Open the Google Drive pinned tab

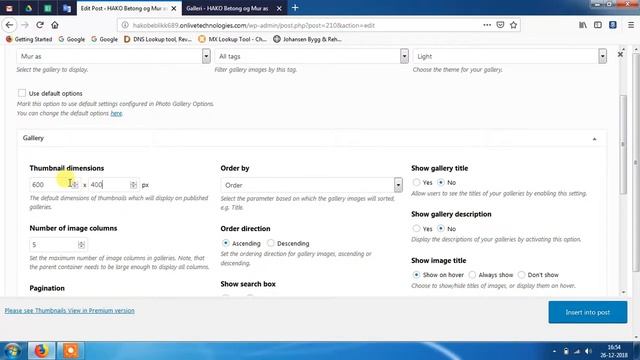[29, 8]
